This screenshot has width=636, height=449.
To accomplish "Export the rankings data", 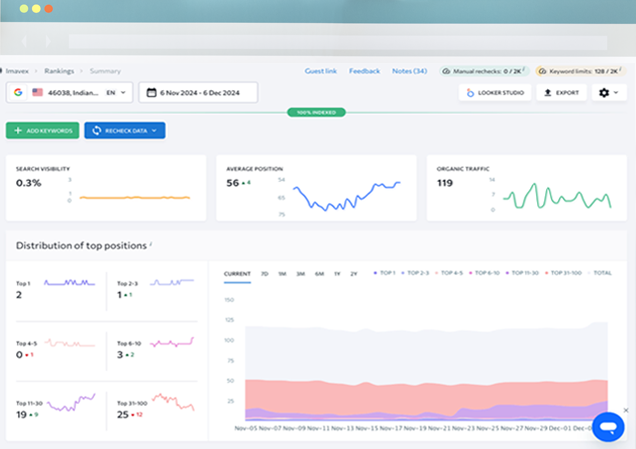I will (562, 93).
